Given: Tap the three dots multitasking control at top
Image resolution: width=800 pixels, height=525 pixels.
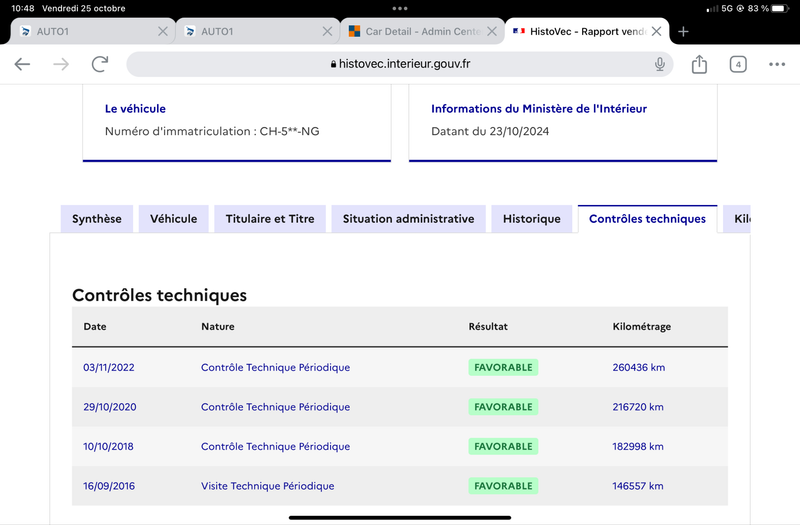Looking at the screenshot, I should coord(400,8).
